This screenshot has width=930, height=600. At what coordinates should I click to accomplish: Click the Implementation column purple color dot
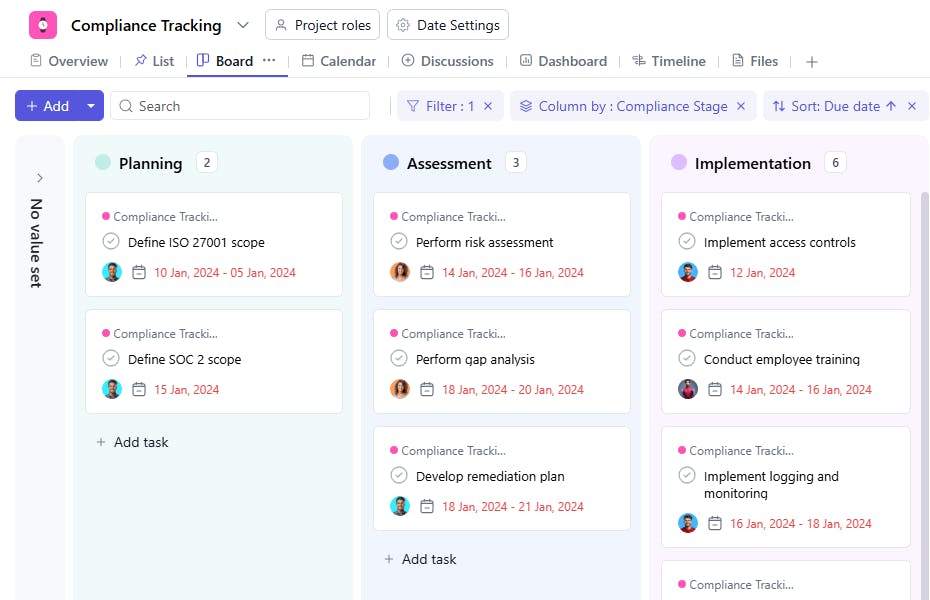(679, 163)
